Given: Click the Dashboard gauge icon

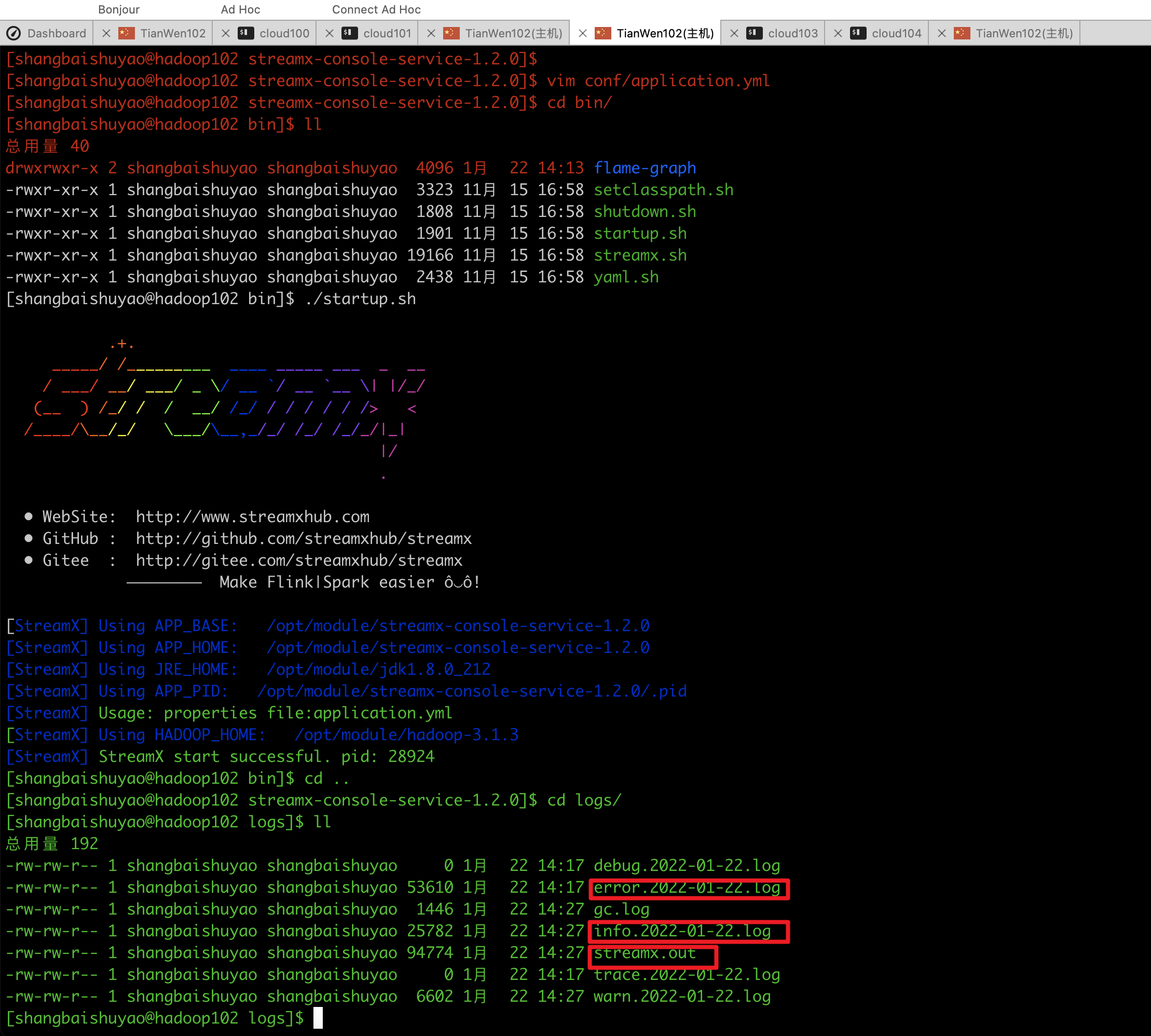Looking at the screenshot, I should [x=13, y=33].
